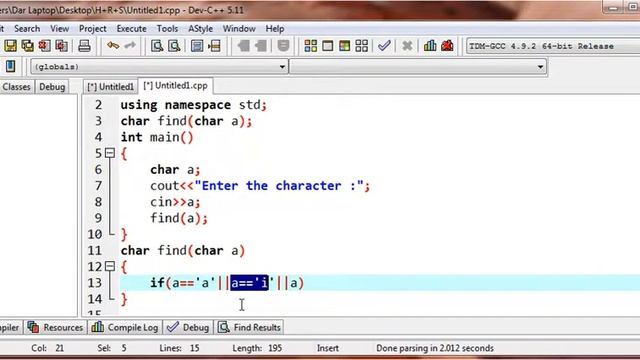Viewport: 640px width, 360px height.
Task: Click the 'Lines: 15' status entry
Action: [179, 348]
